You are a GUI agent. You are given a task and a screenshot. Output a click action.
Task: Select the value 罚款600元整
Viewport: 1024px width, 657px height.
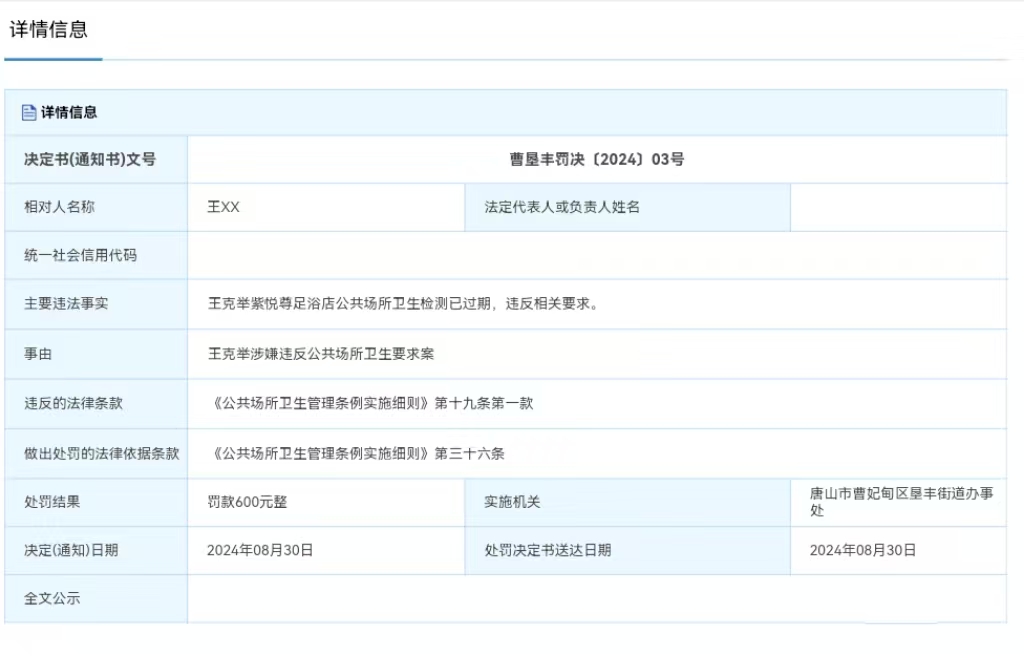point(247,502)
